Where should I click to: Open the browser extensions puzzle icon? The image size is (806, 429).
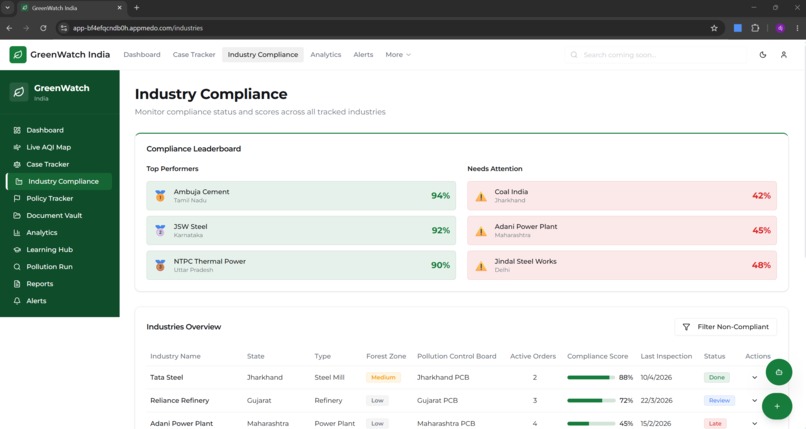[x=755, y=28]
